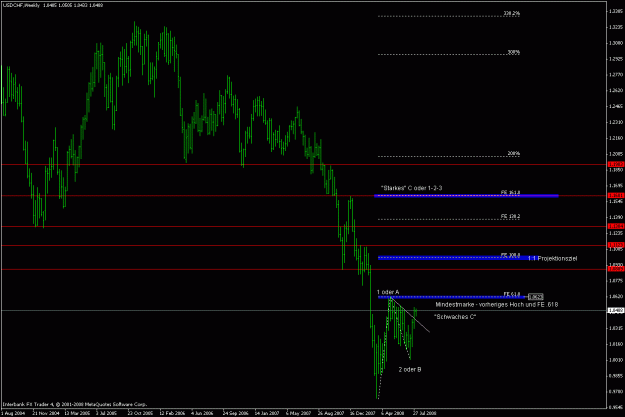Screen dimensions: 625x417
Task: Click the 1.2620 price axis value
Action: tap(616, 90)
